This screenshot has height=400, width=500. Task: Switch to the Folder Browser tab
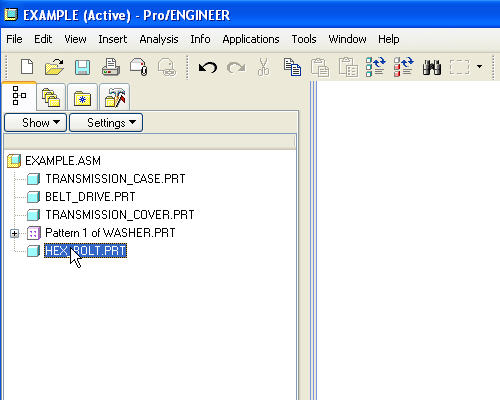tap(51, 97)
